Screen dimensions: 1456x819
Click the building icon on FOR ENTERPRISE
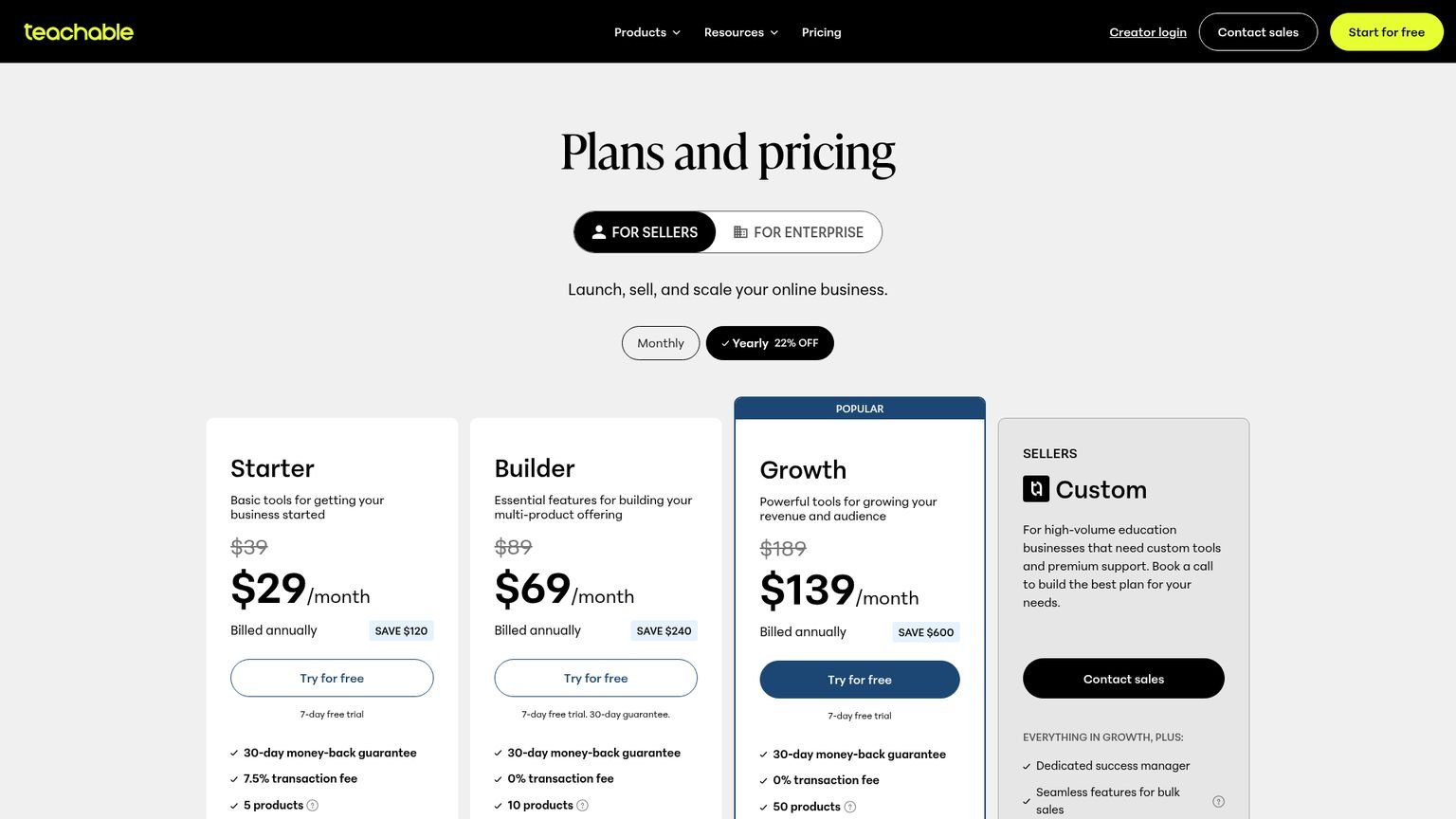point(739,232)
